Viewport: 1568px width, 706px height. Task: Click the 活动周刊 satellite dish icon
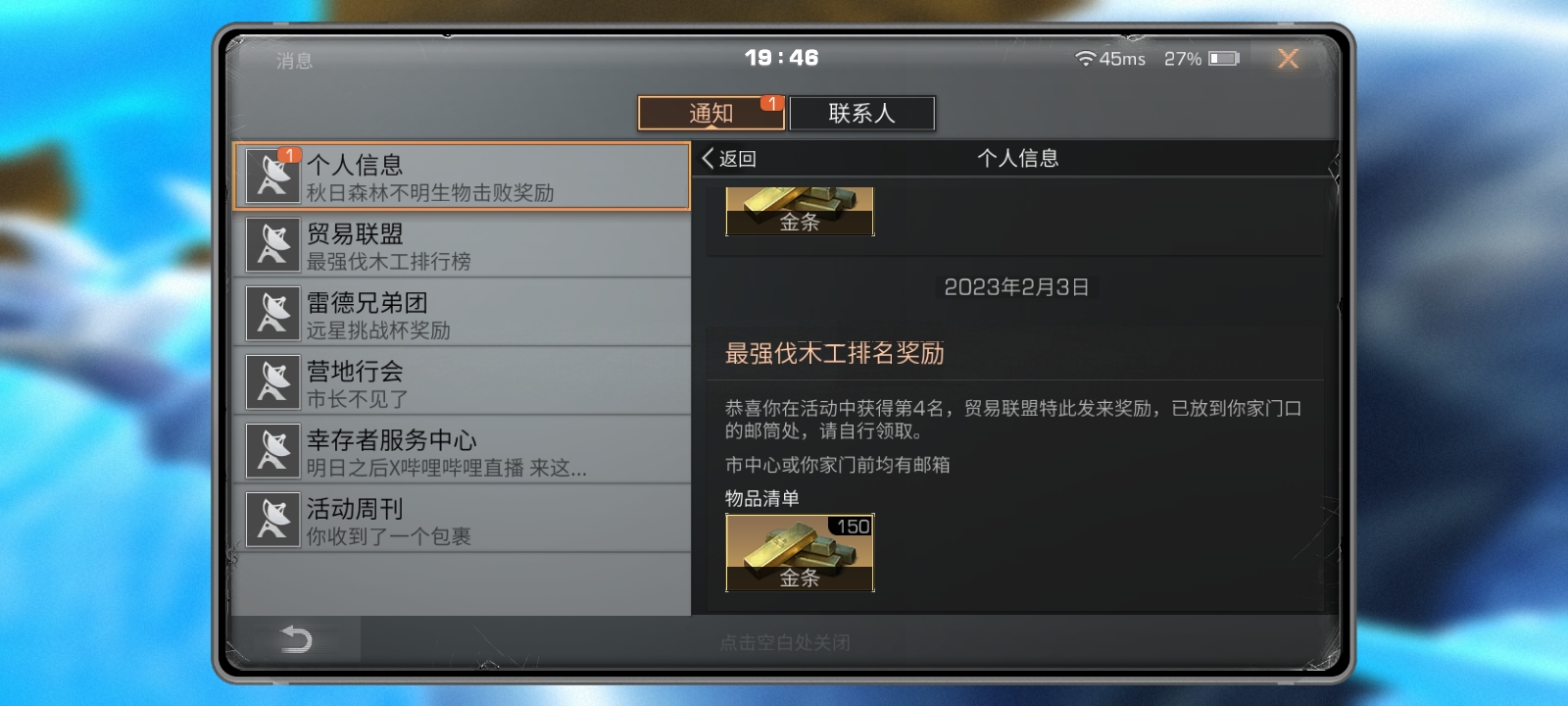click(272, 520)
